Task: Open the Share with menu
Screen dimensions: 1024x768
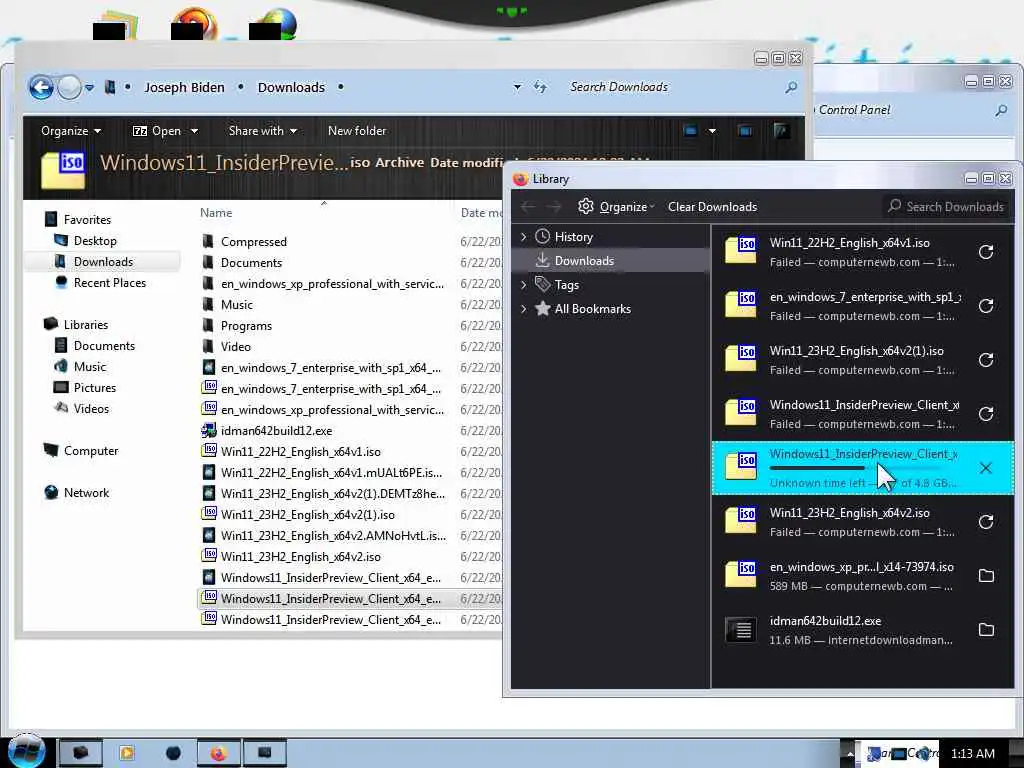Action: 263,131
